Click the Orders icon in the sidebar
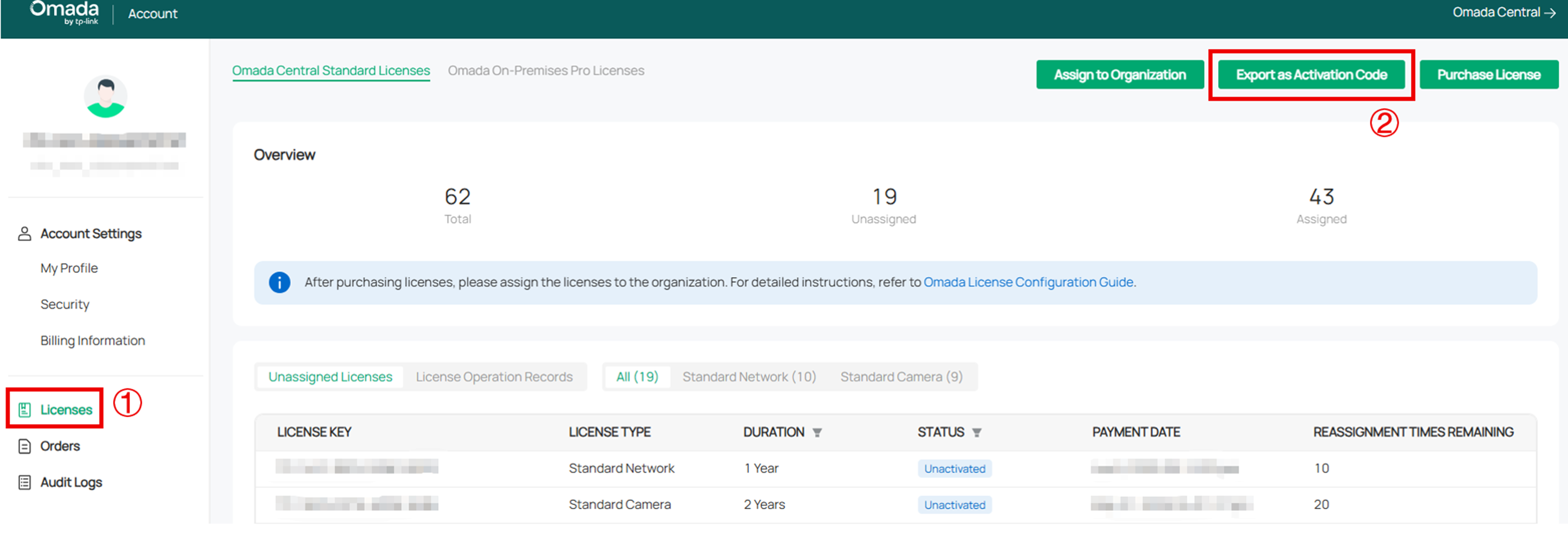The width and height of the screenshot is (1568, 536). coord(24,446)
